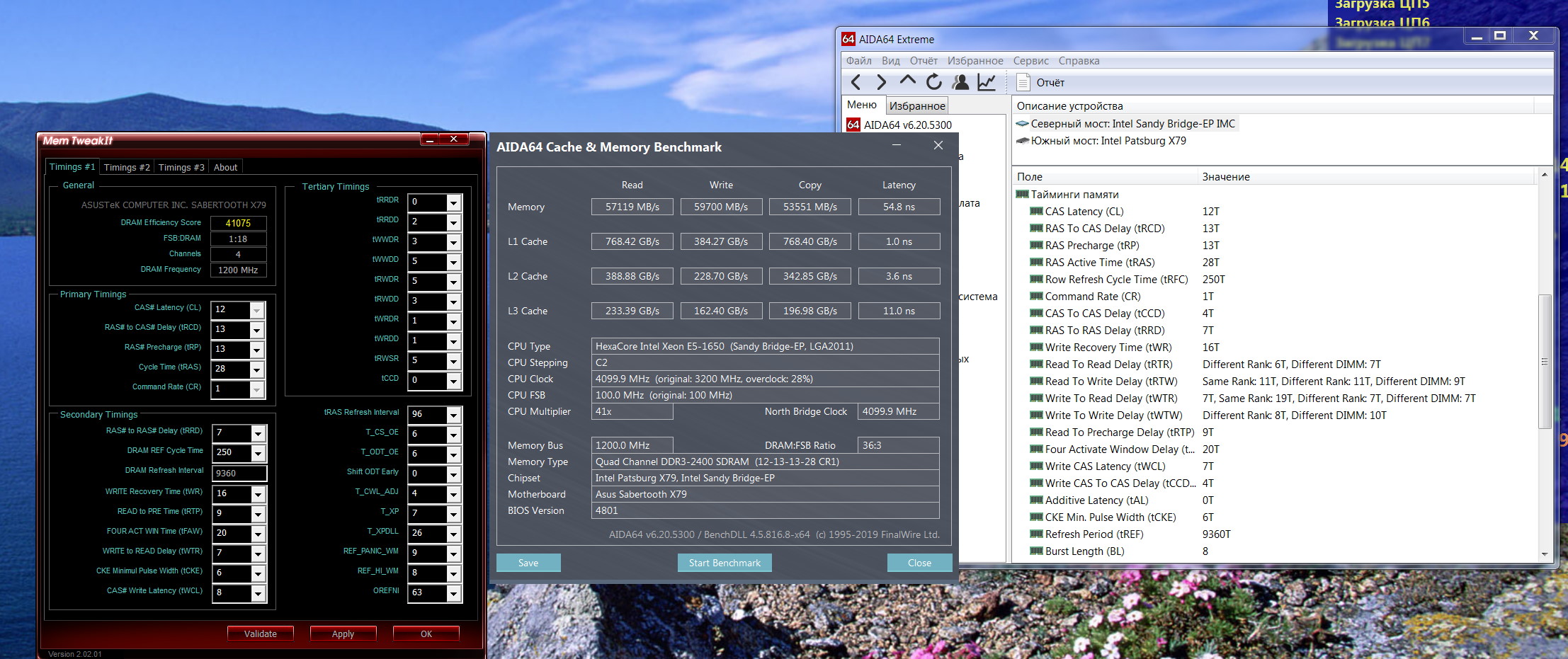Select the Row Refresh Cycle Time (tRFC) row

[1275, 280]
